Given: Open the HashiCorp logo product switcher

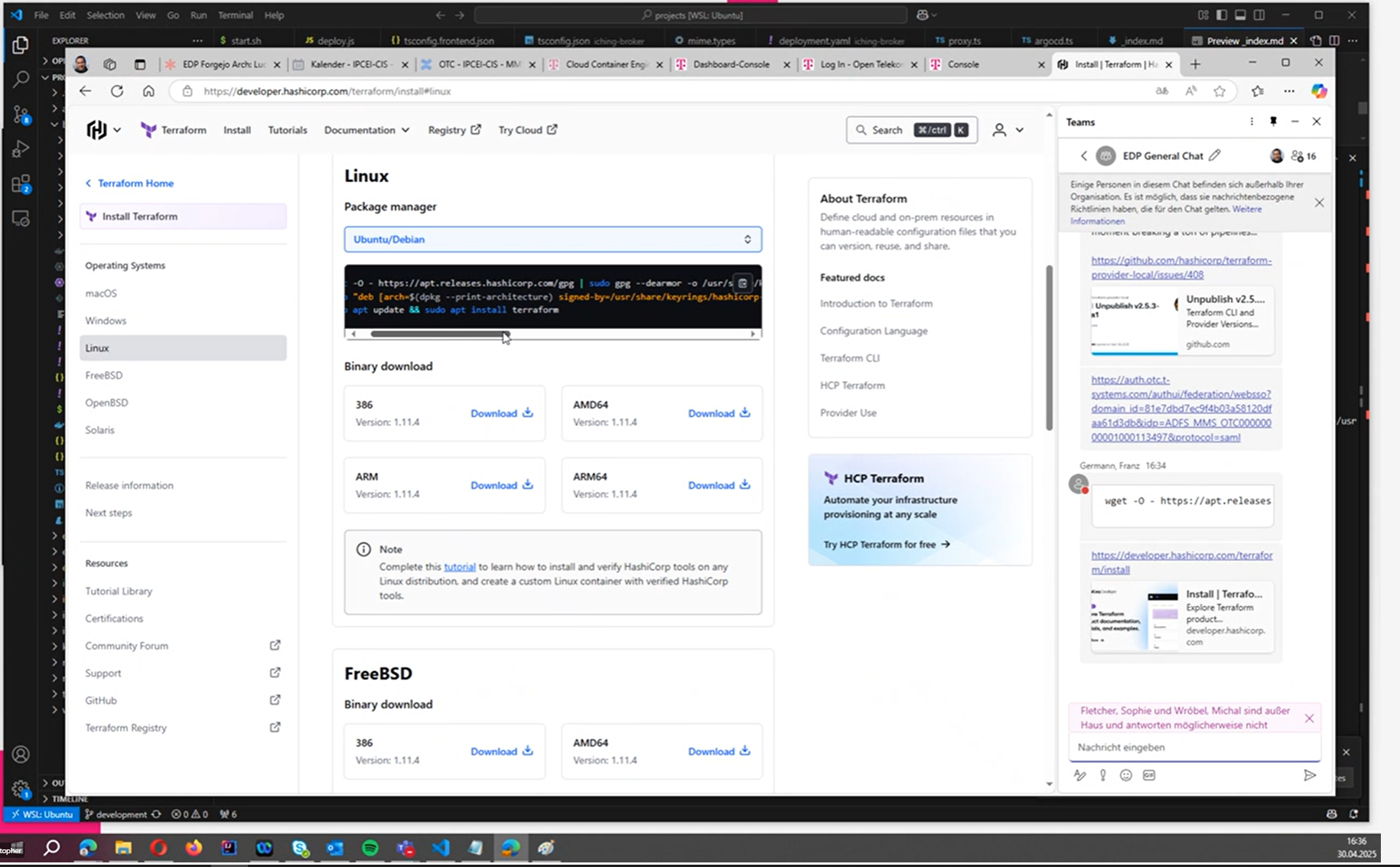Looking at the screenshot, I should (x=103, y=130).
